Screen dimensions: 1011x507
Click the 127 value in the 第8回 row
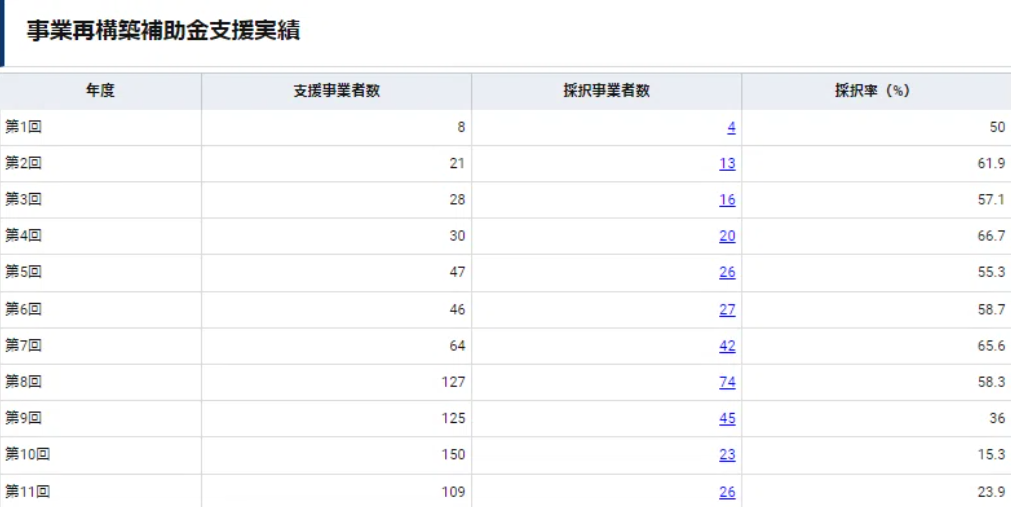coord(453,382)
